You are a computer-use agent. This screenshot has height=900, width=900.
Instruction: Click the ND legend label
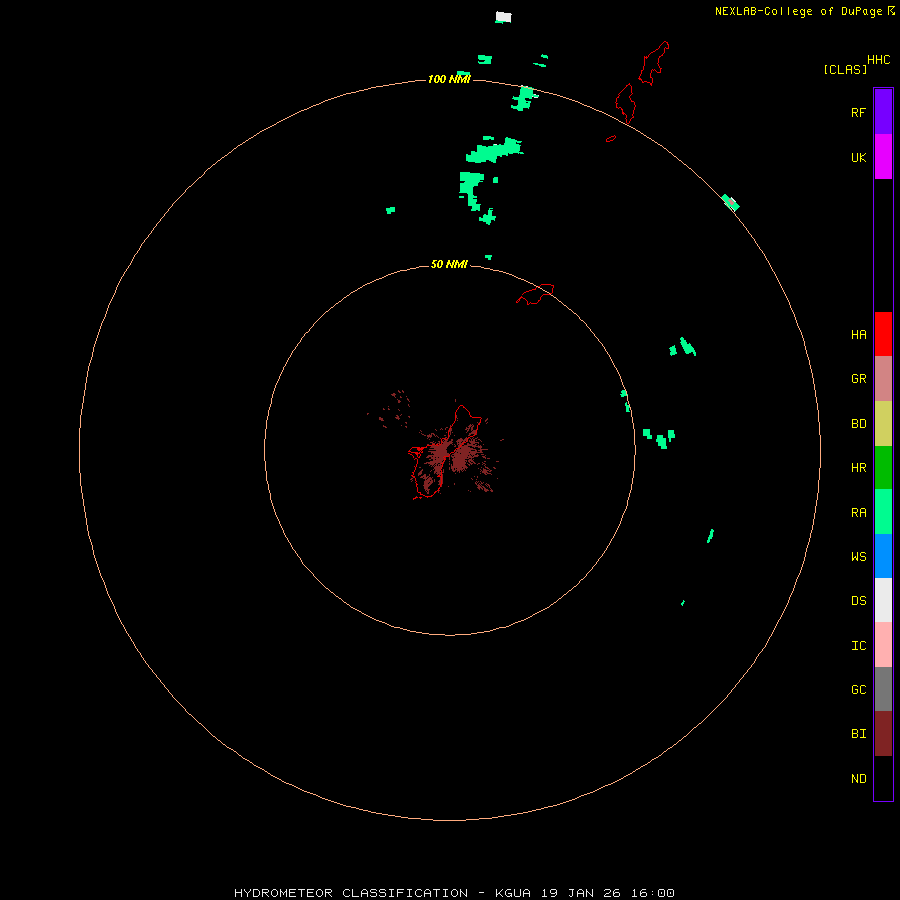tap(858, 779)
